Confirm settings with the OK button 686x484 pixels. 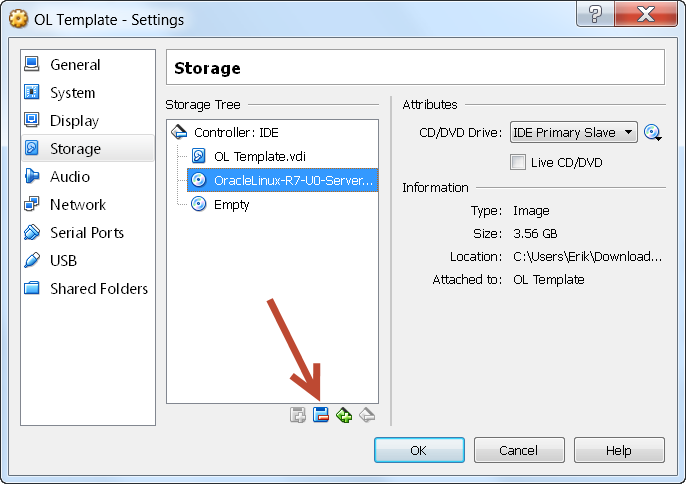click(419, 450)
